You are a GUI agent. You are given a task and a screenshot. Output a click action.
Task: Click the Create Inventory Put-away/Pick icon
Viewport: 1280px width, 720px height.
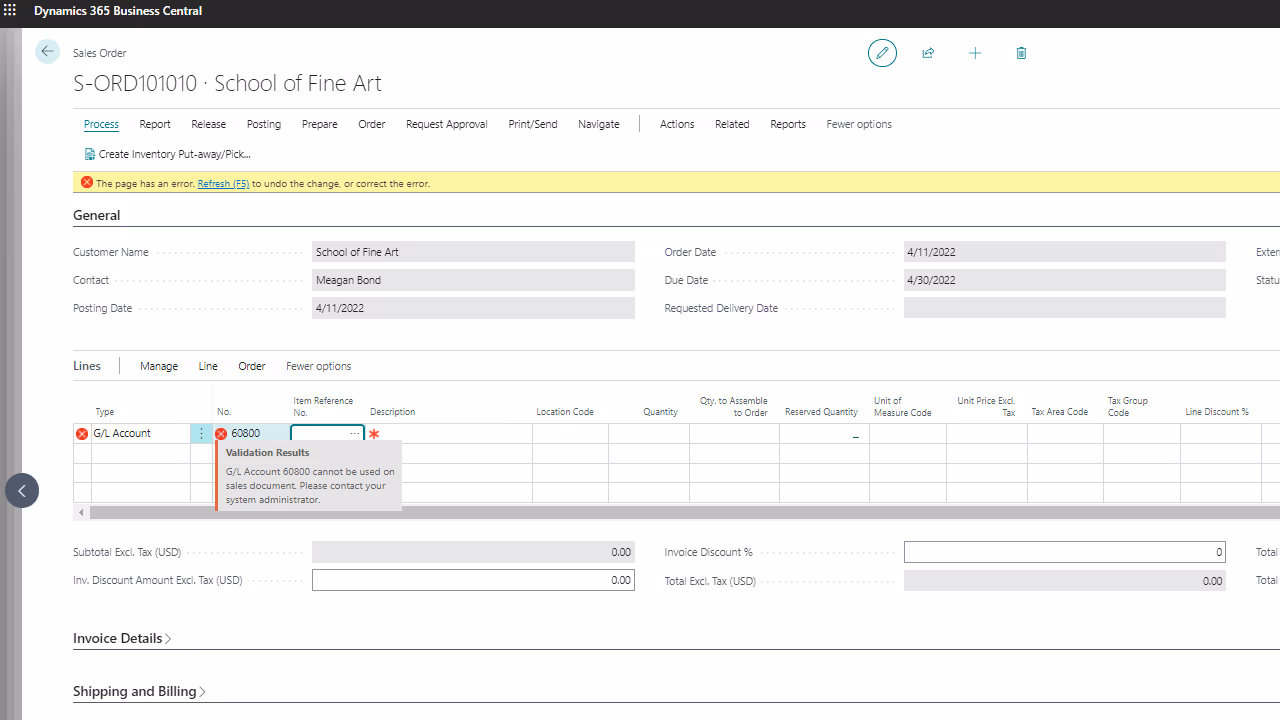pyautogui.click(x=90, y=154)
